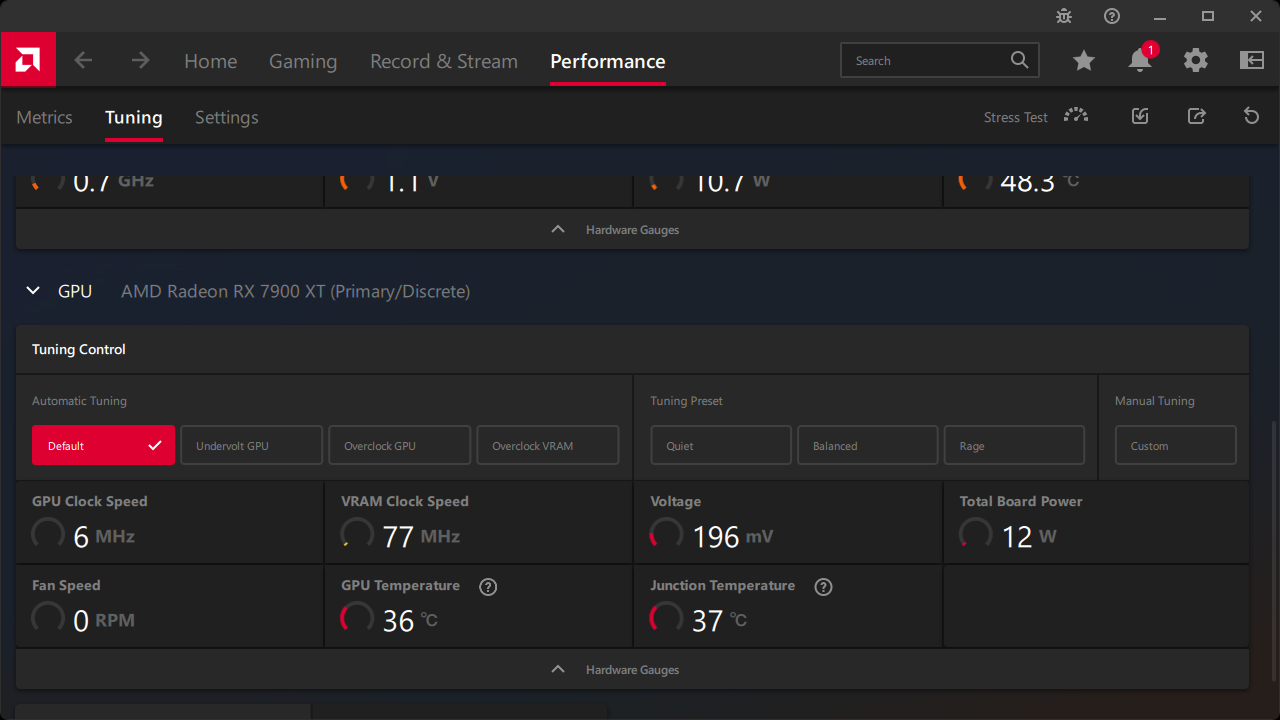Click the AMD logo icon
Image resolution: width=1280 pixels, height=720 pixels.
(28, 59)
